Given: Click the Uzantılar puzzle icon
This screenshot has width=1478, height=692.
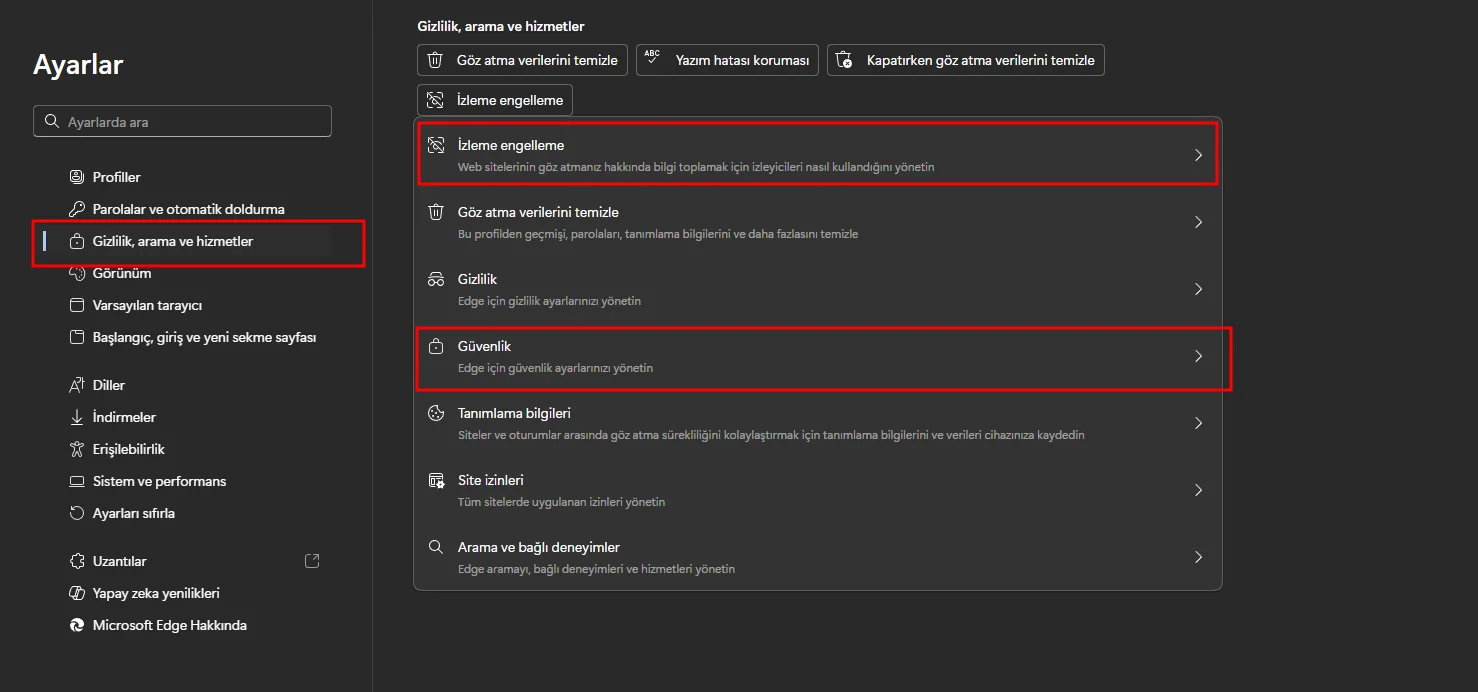Looking at the screenshot, I should (x=77, y=561).
